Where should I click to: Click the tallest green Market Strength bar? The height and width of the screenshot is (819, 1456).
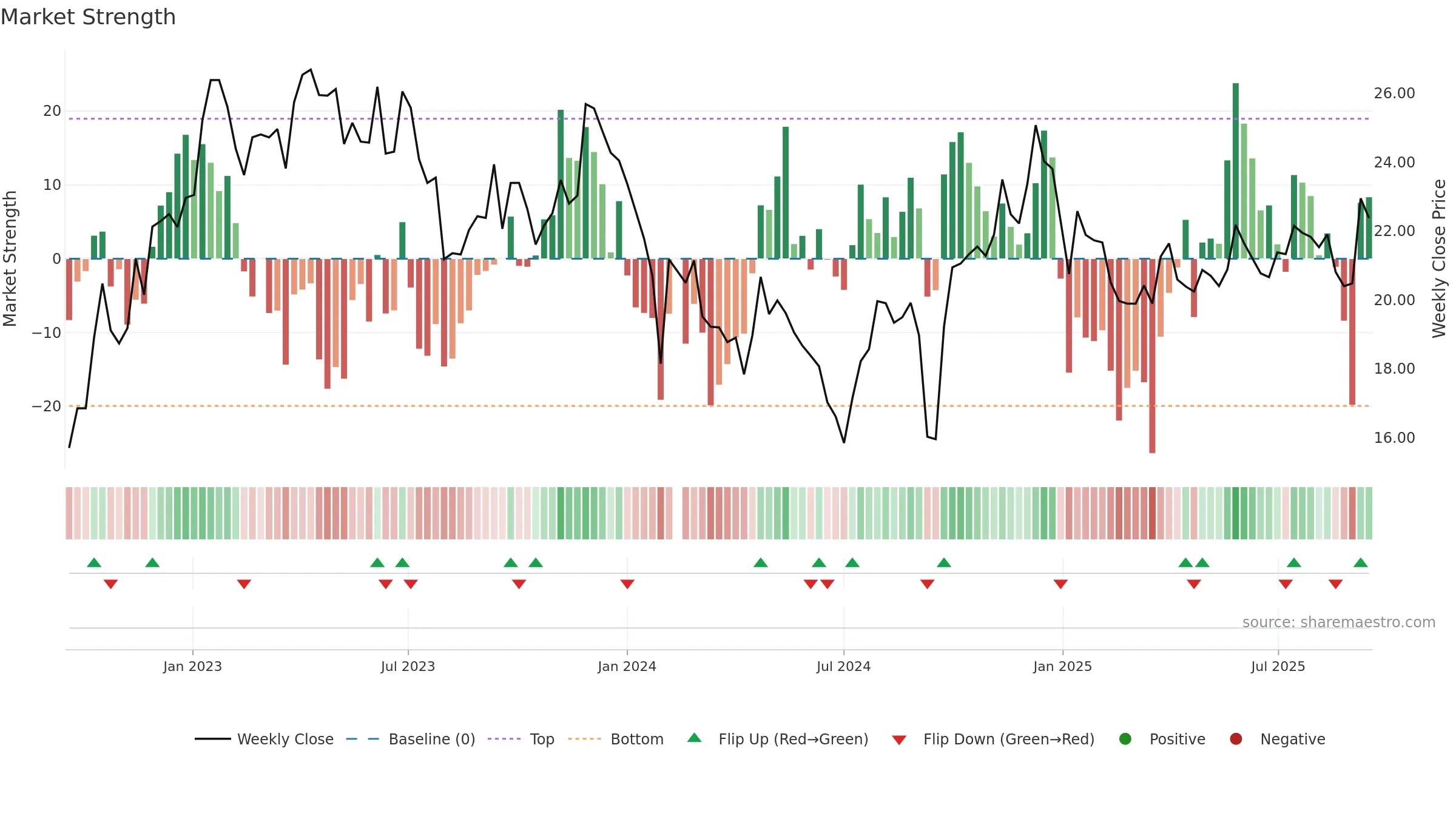pos(1236,171)
